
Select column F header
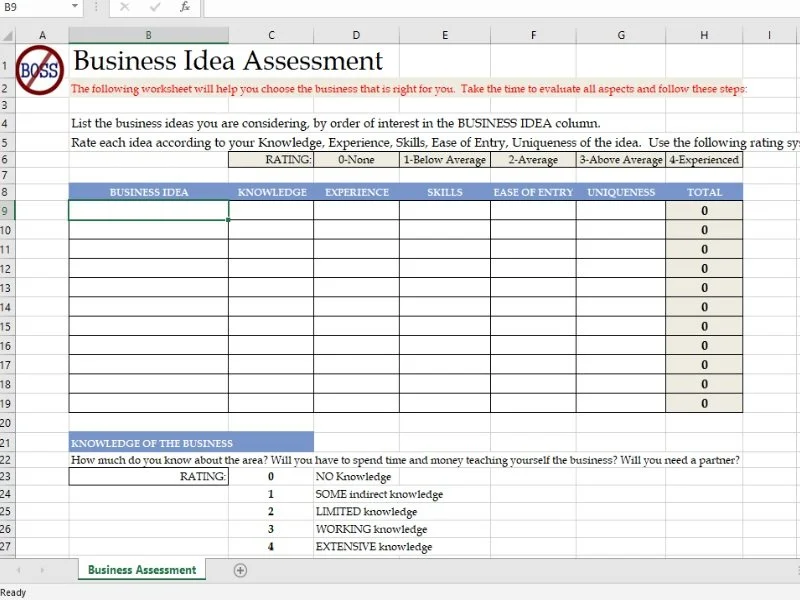pos(533,35)
